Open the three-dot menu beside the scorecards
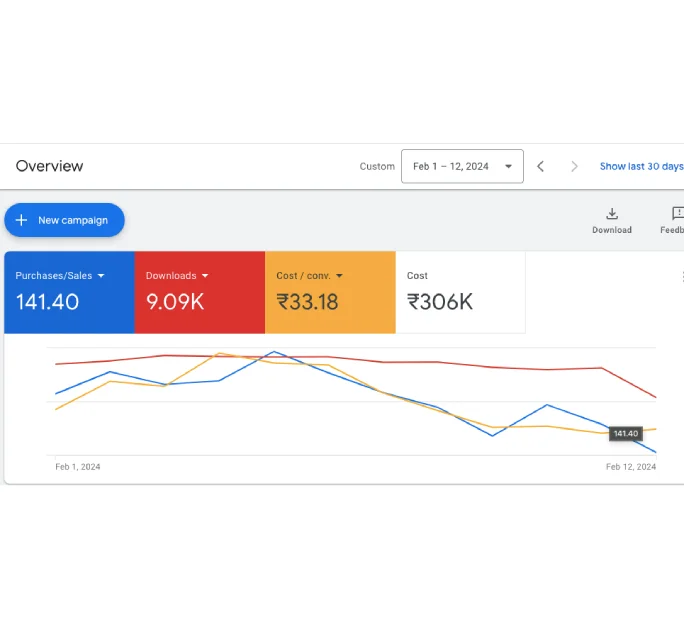The image size is (684, 625). (682, 277)
